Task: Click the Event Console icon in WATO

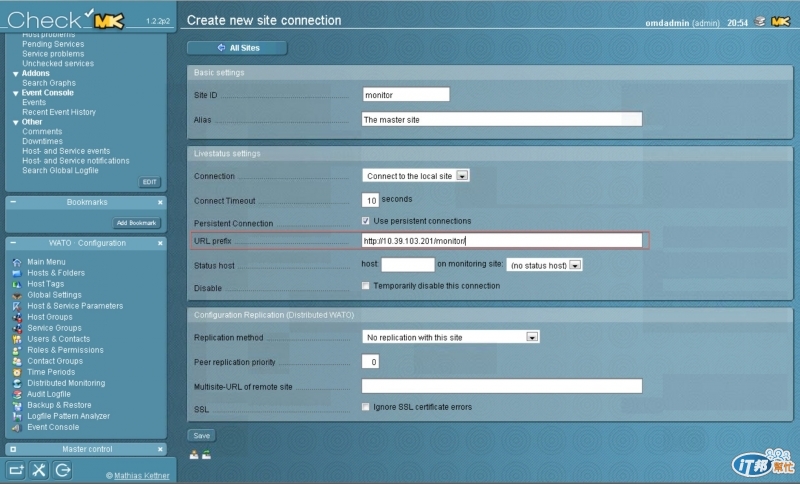Action: click(x=17, y=427)
